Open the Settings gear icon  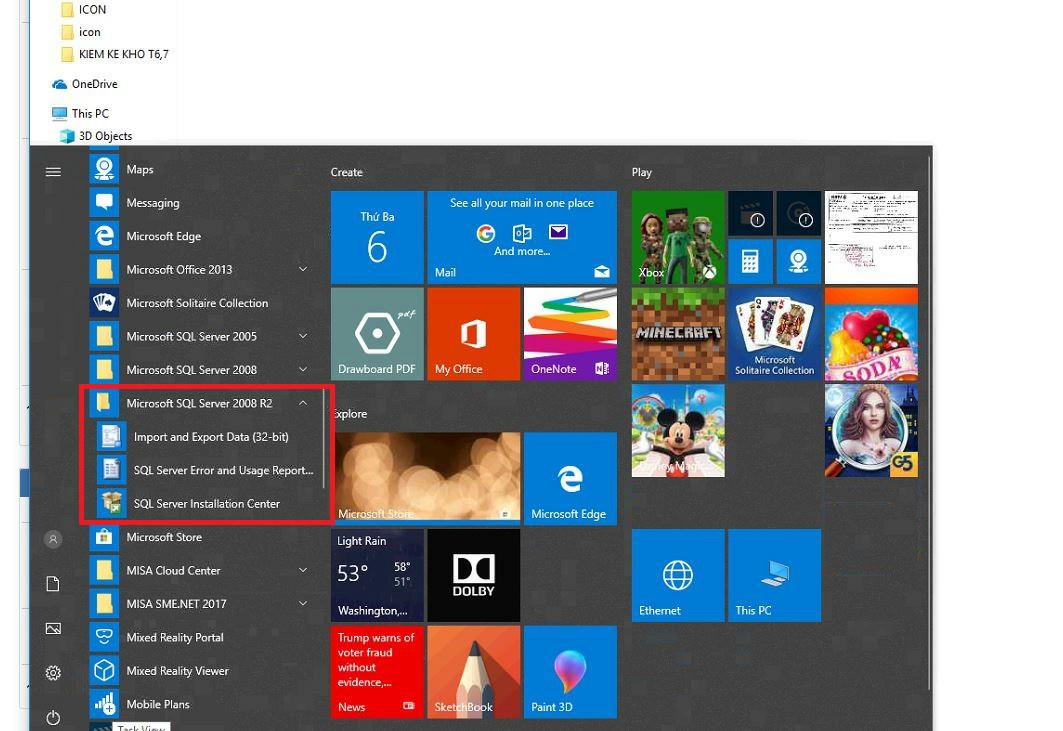pos(53,673)
